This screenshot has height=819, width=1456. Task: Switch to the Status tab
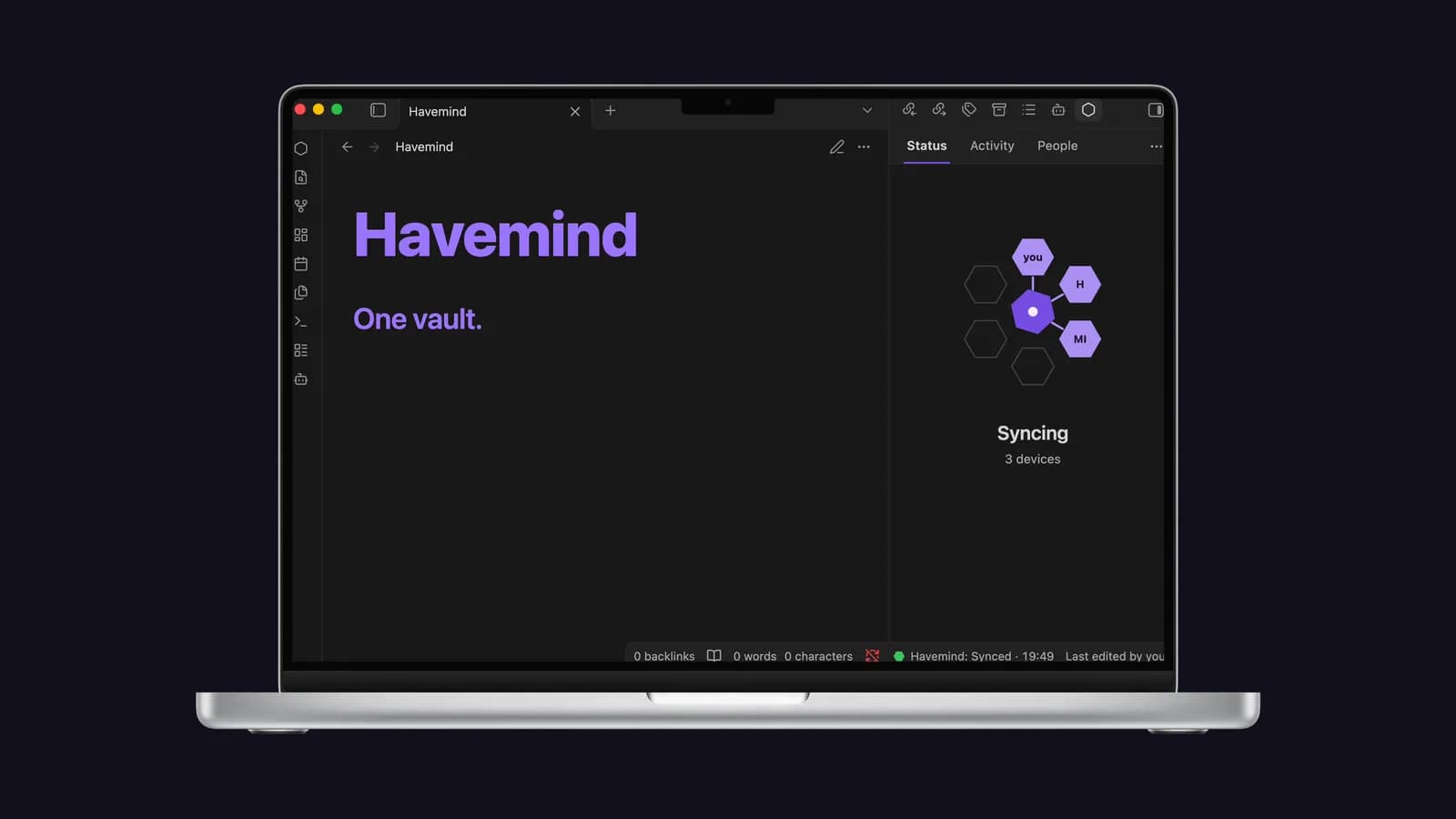point(926,146)
